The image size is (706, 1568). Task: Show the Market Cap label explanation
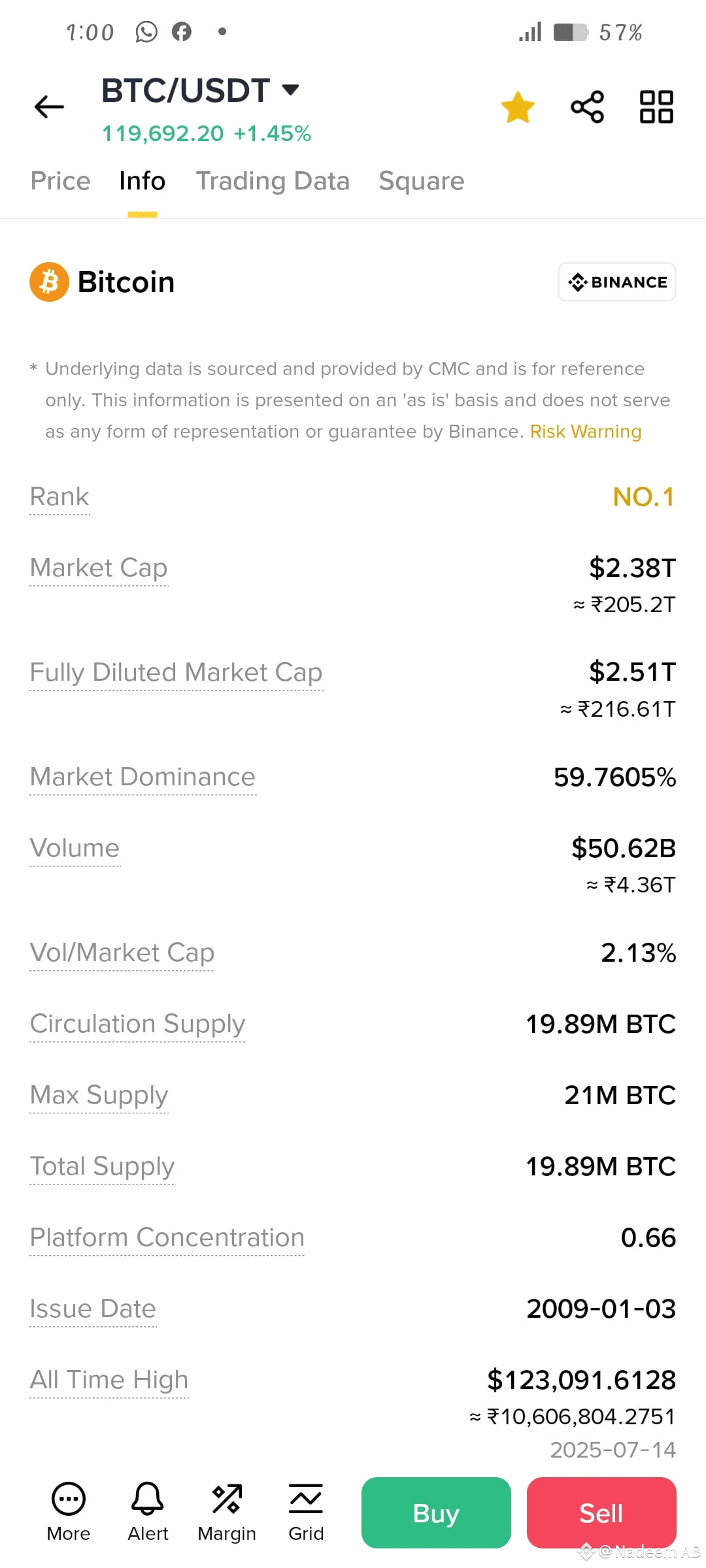point(99,568)
